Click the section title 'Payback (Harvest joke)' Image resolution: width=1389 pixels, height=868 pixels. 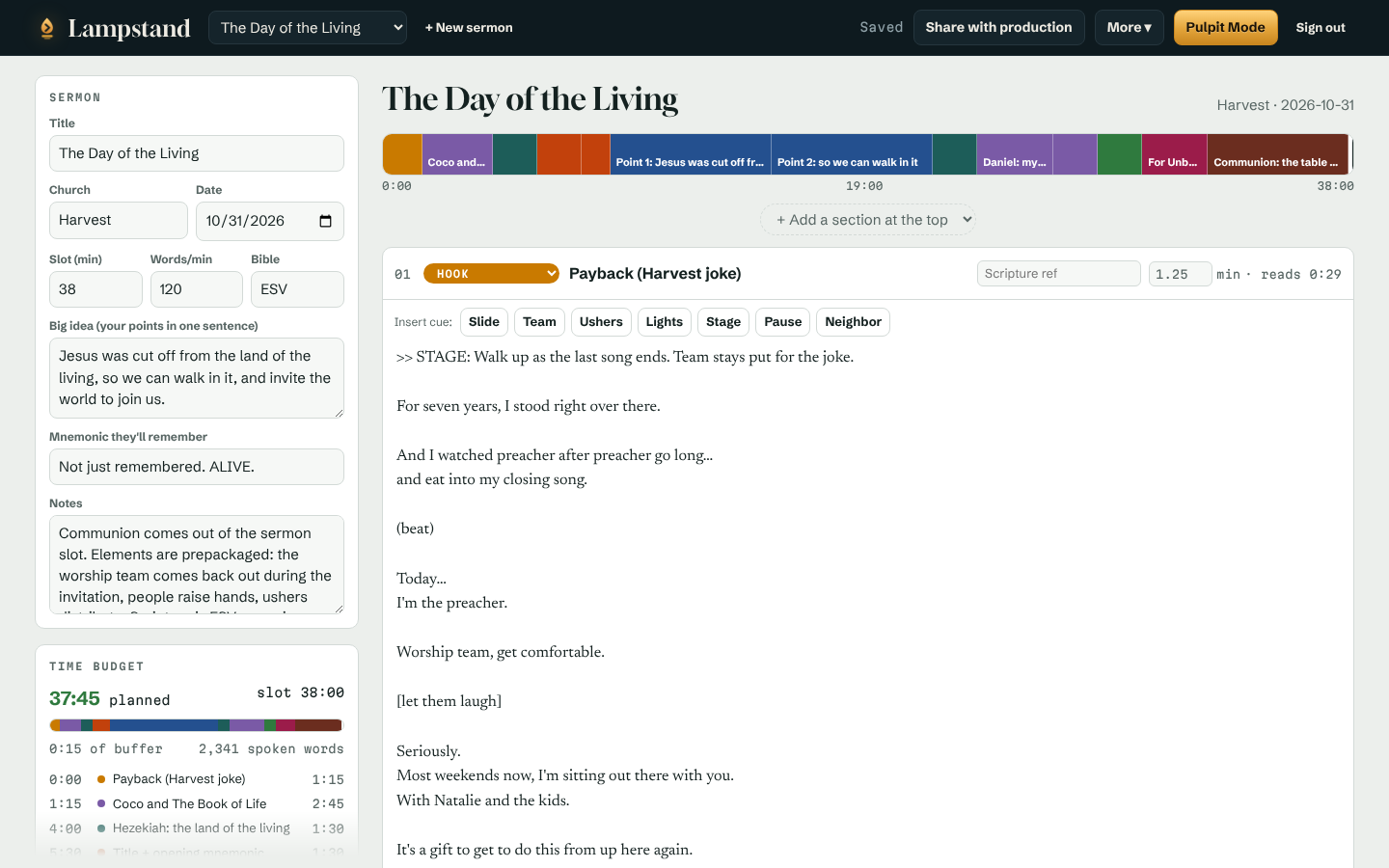point(655,274)
